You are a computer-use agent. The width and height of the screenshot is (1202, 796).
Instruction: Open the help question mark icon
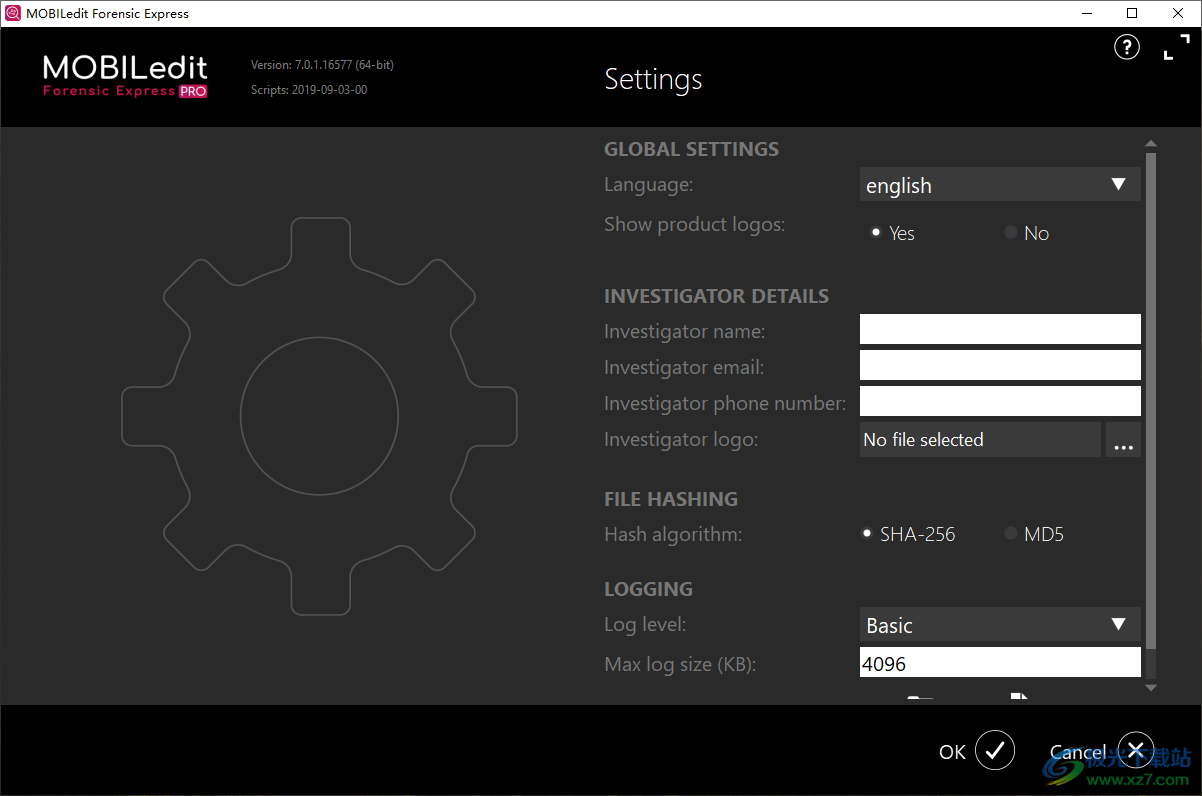point(1127,47)
